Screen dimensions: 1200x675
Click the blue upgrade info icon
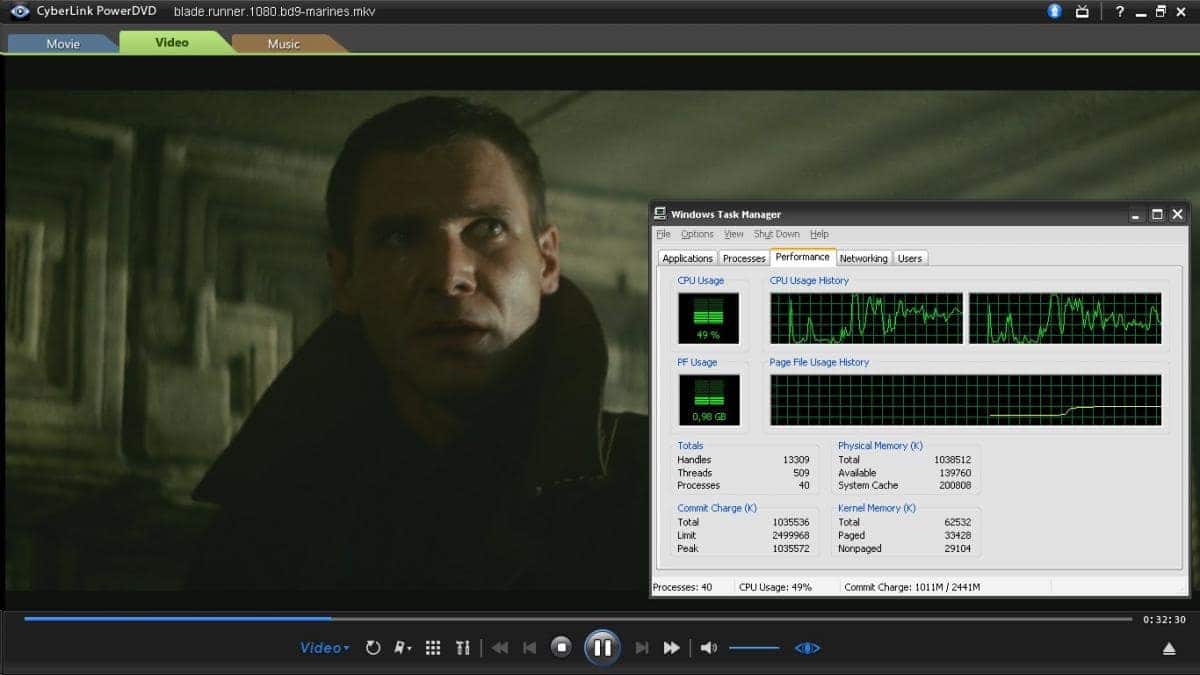click(x=1054, y=11)
